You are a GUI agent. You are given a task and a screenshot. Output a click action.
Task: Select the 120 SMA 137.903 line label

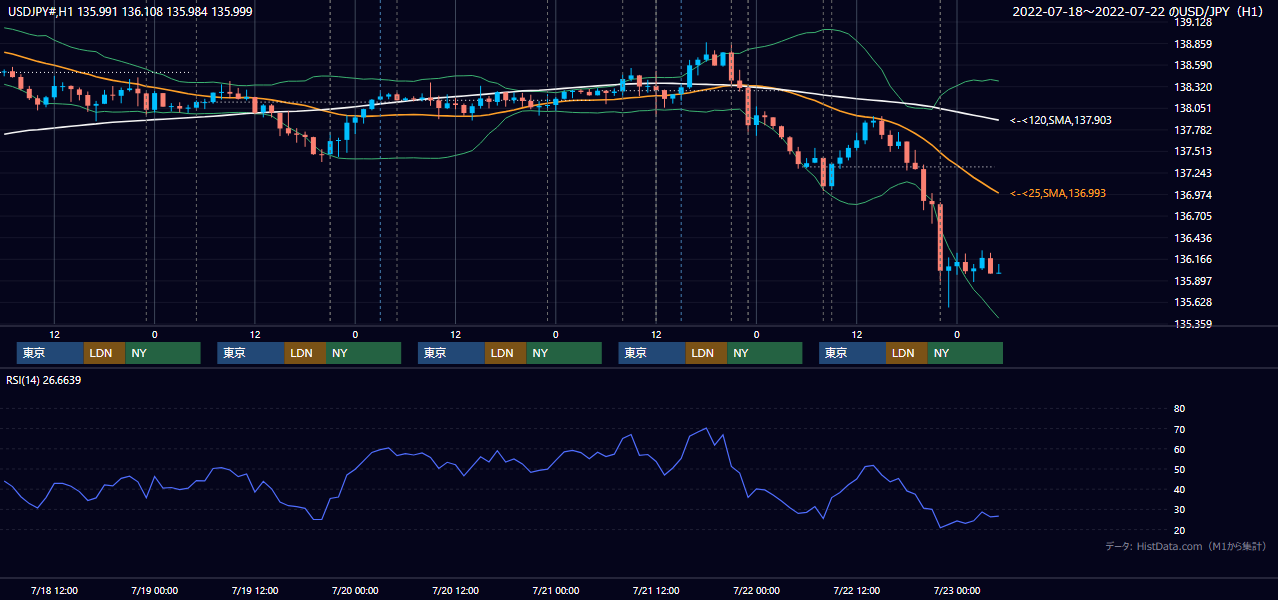pos(1061,120)
